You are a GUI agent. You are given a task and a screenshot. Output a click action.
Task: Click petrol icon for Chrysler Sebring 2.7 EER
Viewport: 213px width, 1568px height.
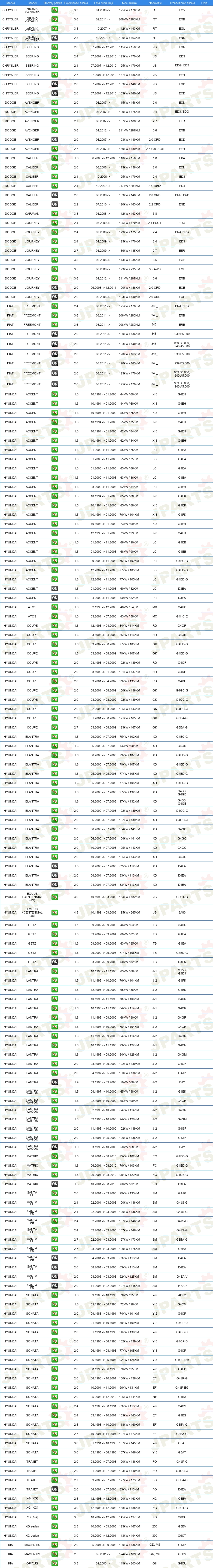[55, 75]
